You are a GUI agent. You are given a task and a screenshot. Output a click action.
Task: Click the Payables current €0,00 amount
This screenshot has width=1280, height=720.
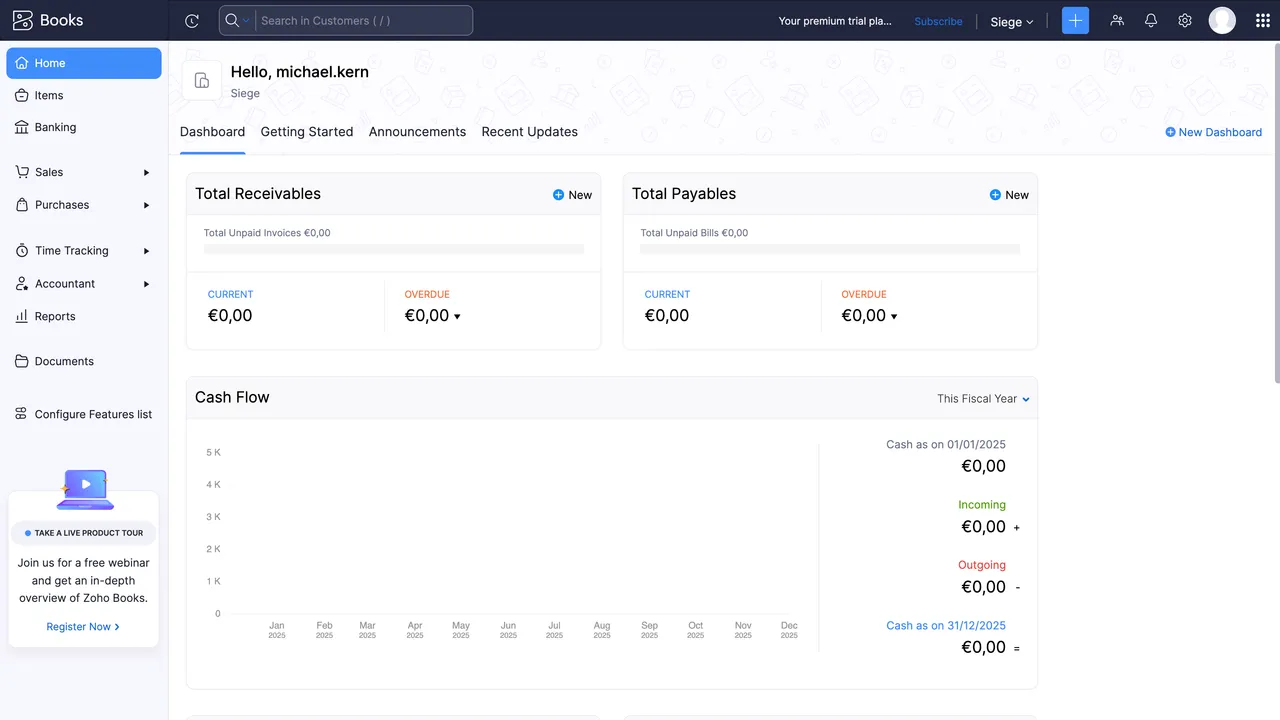667,316
